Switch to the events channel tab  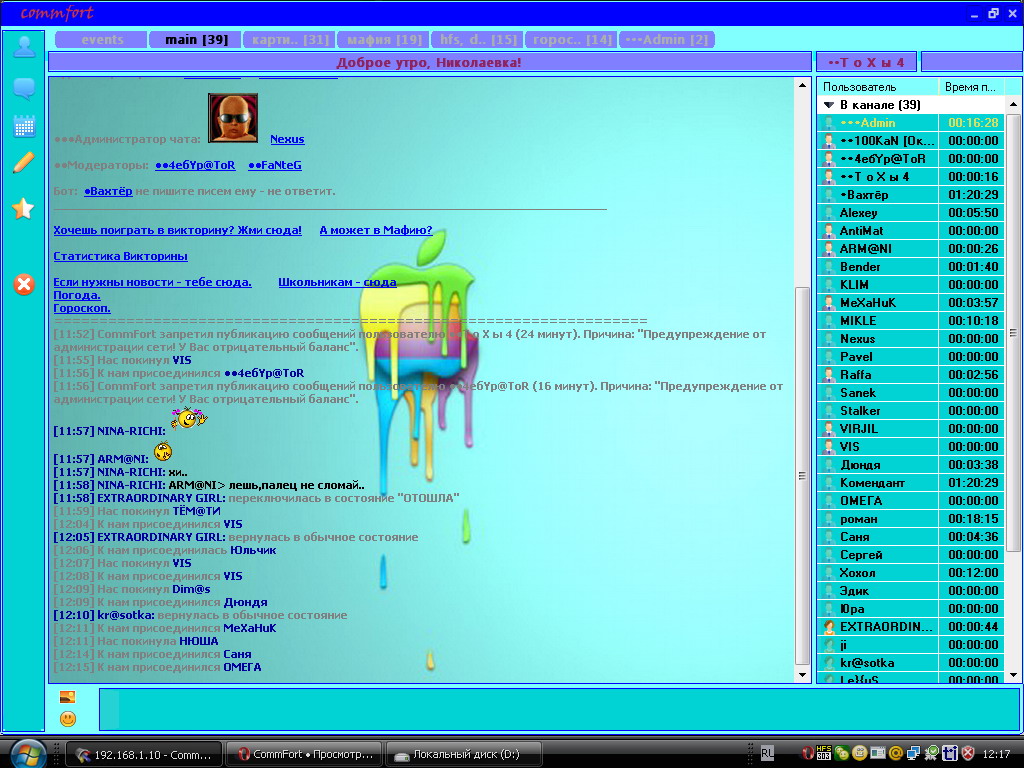tap(102, 40)
